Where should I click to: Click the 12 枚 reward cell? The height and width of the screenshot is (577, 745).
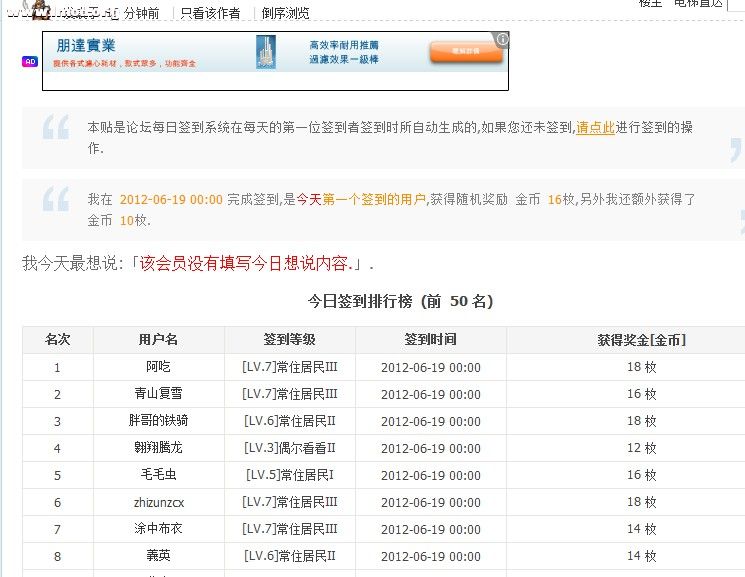pyautogui.click(x=641, y=448)
